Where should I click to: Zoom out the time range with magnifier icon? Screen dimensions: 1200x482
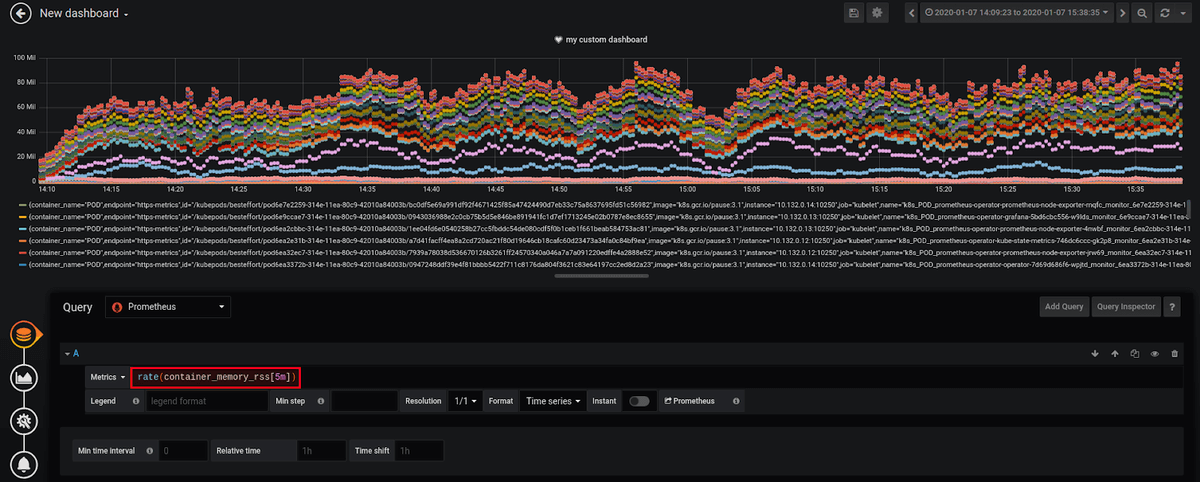pyautogui.click(x=1141, y=13)
